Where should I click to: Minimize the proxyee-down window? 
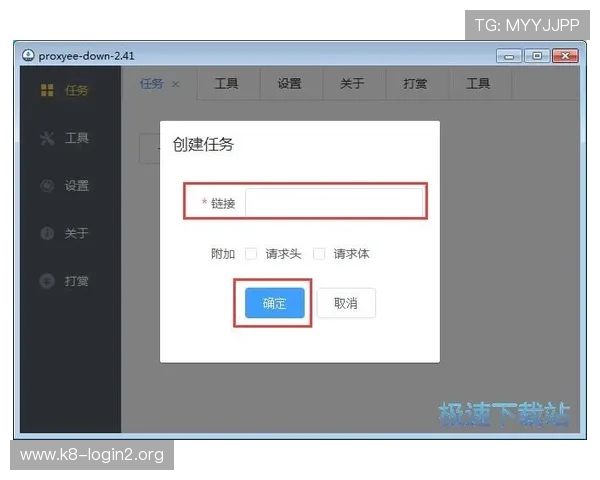pos(509,56)
